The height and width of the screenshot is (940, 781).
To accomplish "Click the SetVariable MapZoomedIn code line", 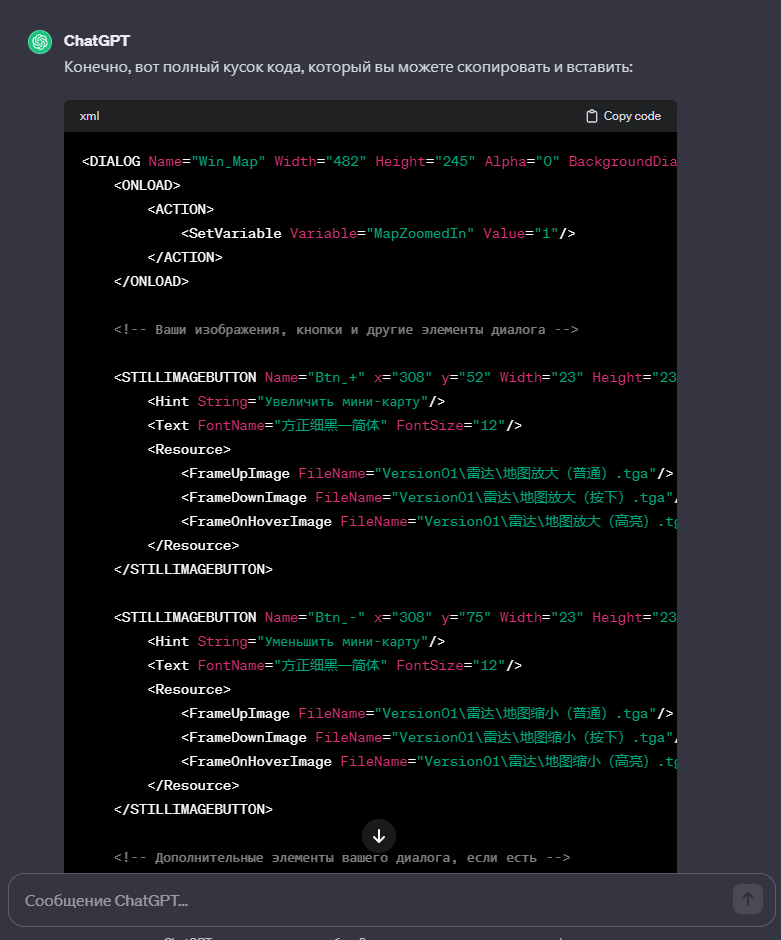I will pos(378,234).
